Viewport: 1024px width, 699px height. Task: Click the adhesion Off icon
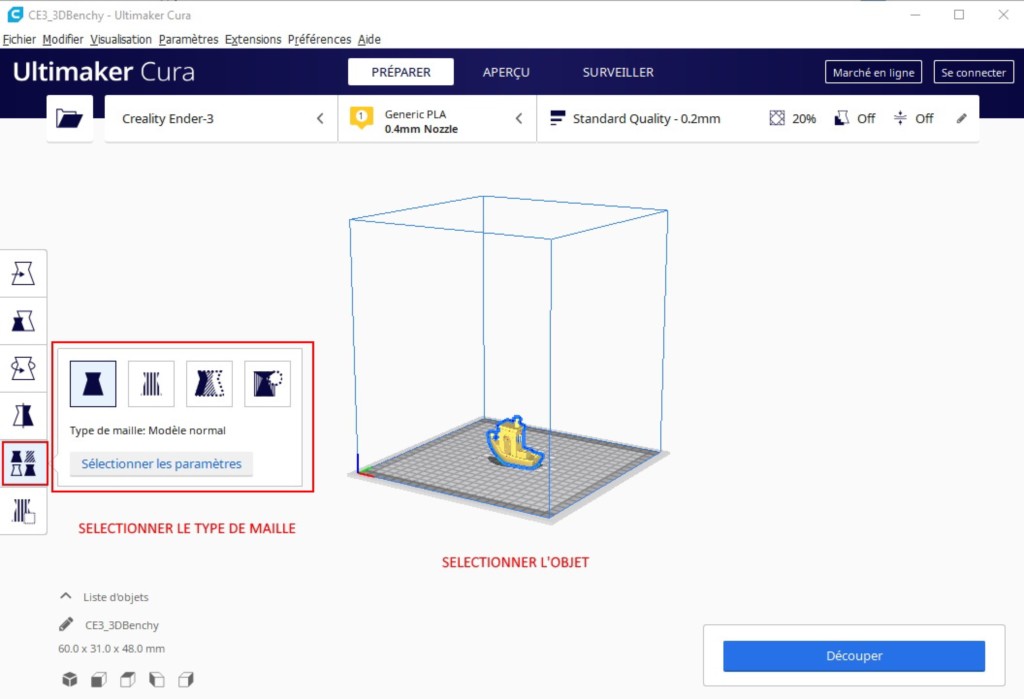coord(900,118)
